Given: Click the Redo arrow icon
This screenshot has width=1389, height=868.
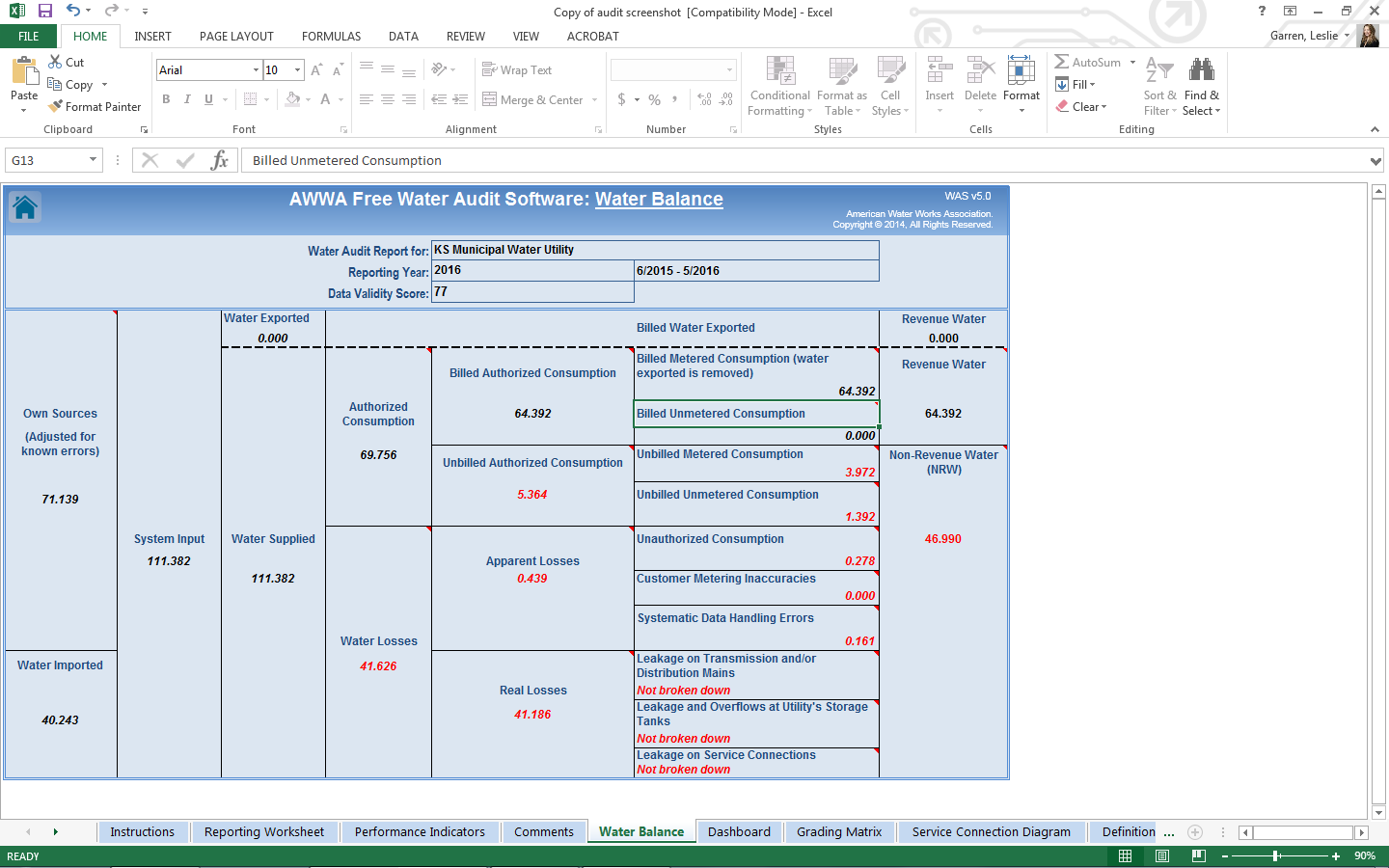Looking at the screenshot, I should (x=111, y=11).
